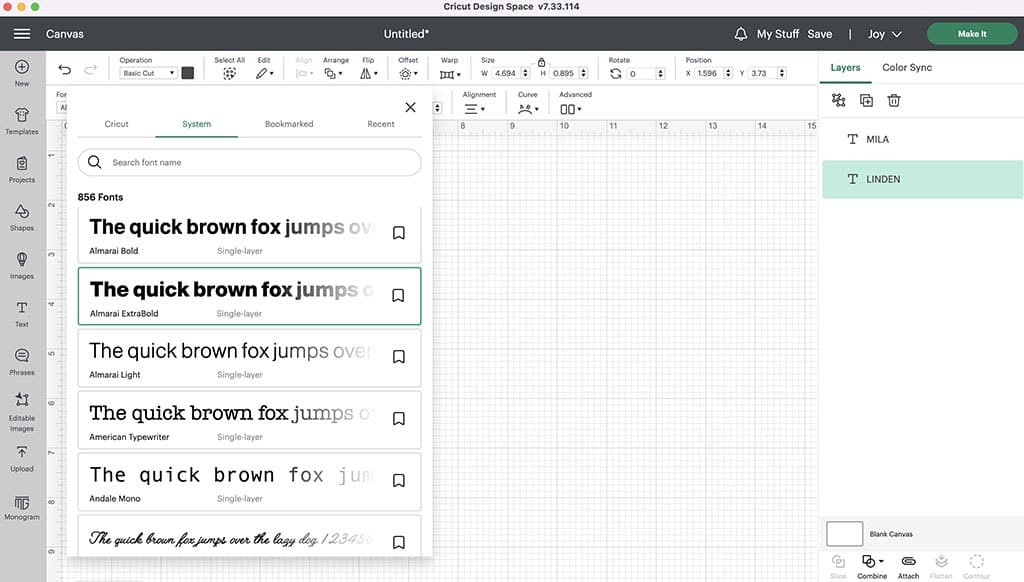
Task: Bookmark the script font in the last row
Action: [398, 542]
